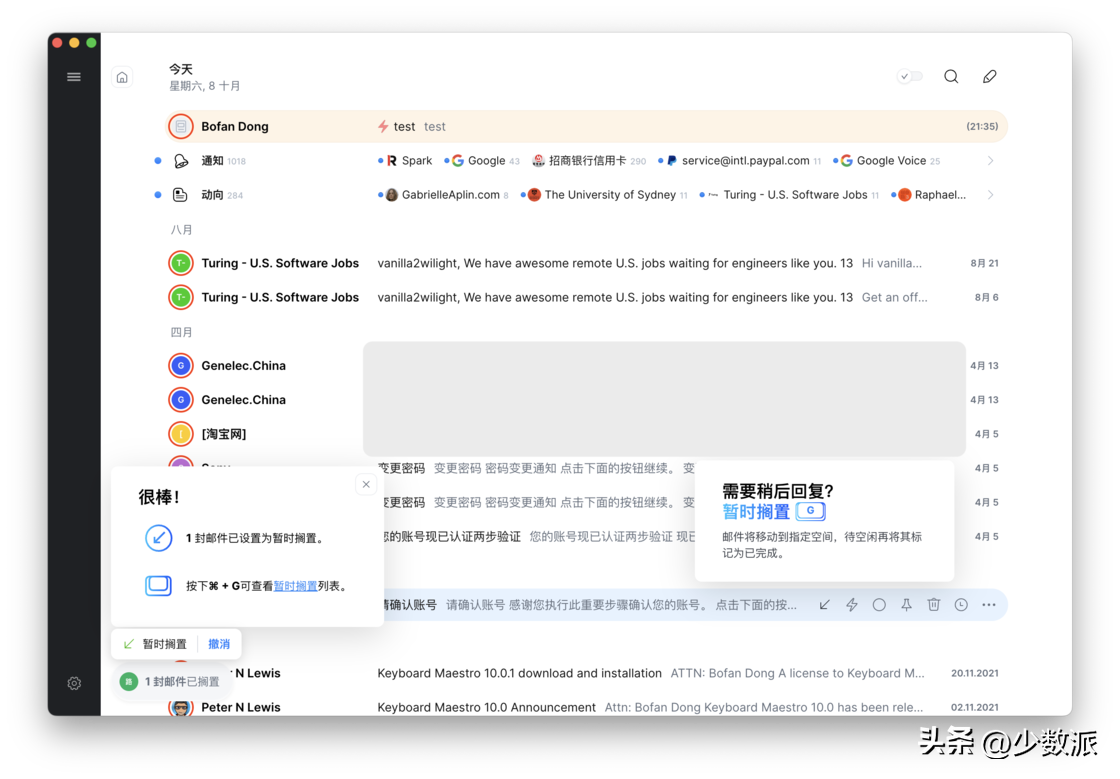The image size is (1120, 779).
Task: Snooze hovered email with clock icon
Action: tap(961, 605)
